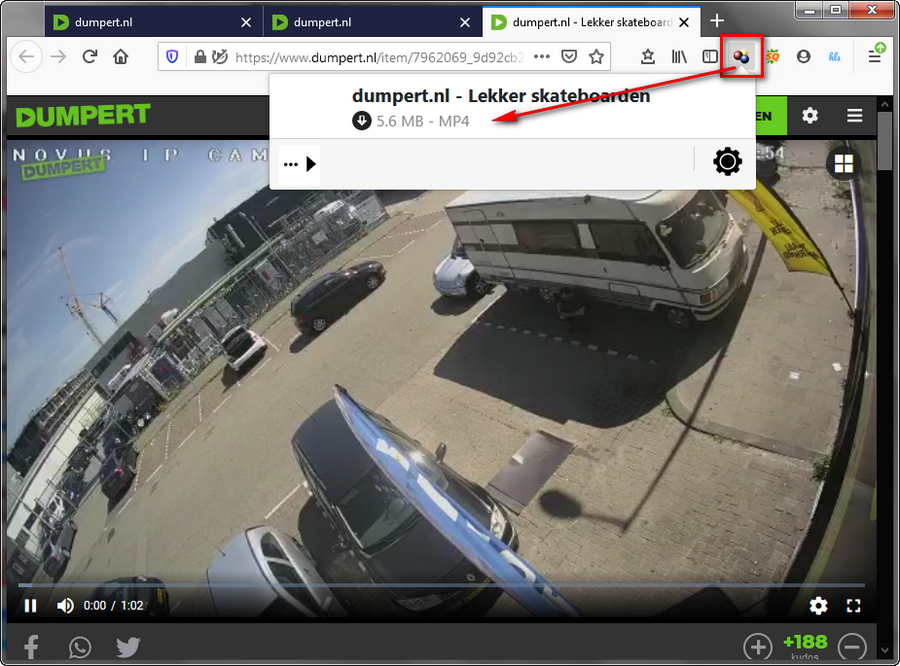Enter video fullscreen mode
This screenshot has width=900, height=666.
[x=854, y=606]
